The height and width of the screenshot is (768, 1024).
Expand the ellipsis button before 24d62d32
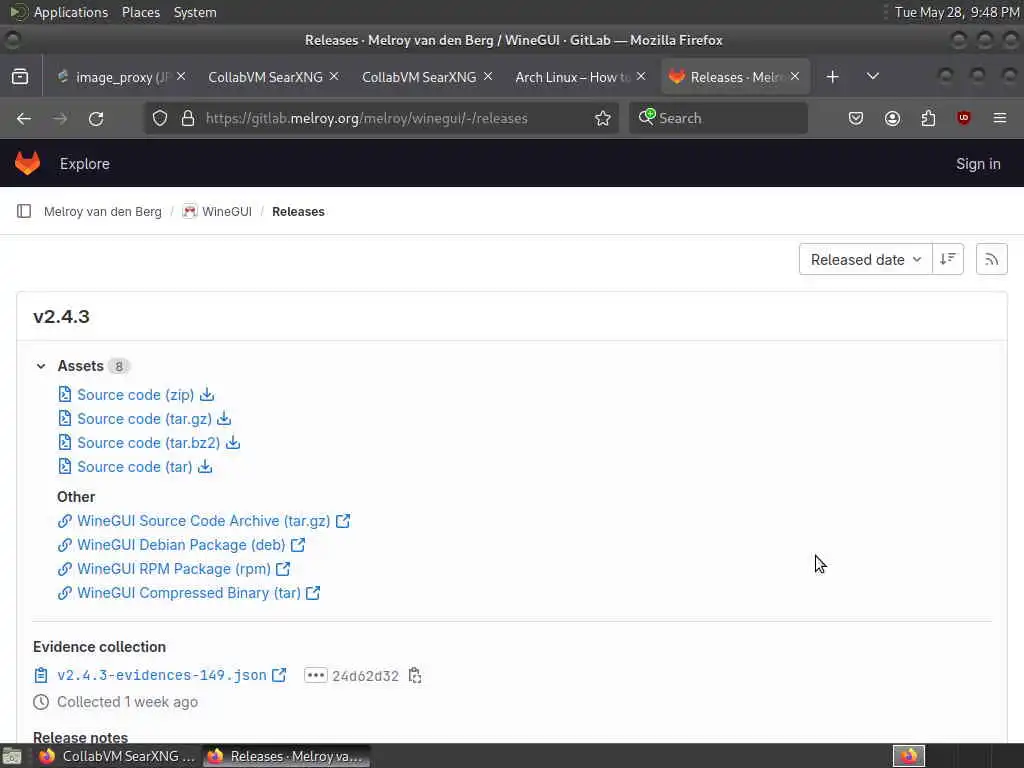pyautogui.click(x=315, y=675)
